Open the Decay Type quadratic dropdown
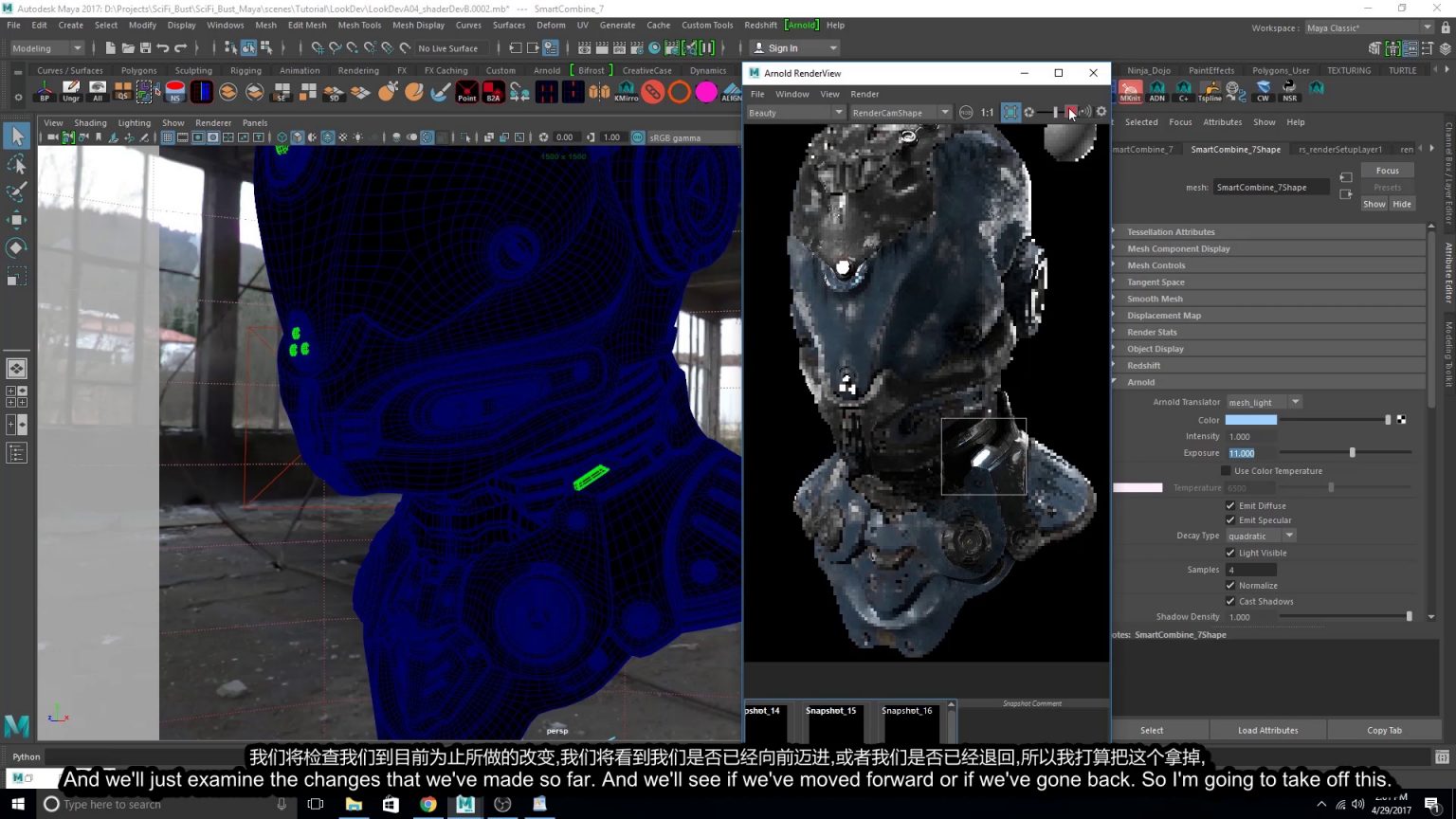This screenshot has width=1456, height=819. (x=1261, y=536)
